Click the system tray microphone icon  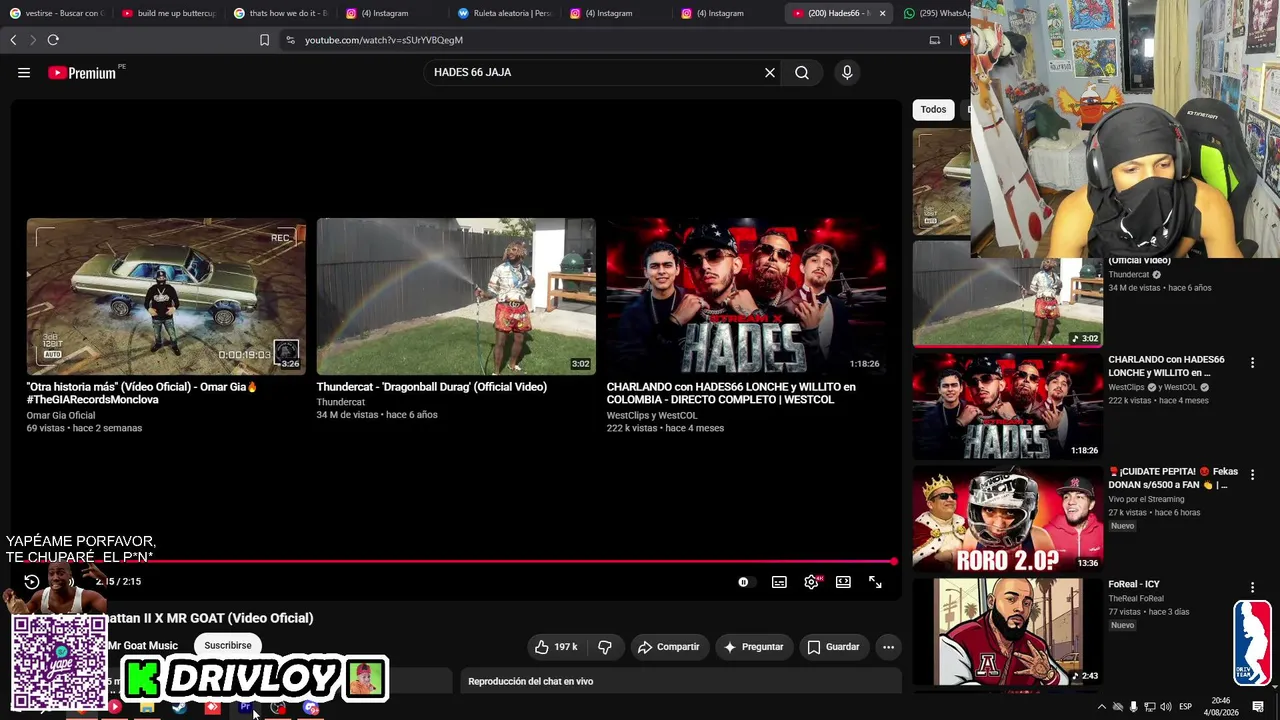tap(1133, 707)
